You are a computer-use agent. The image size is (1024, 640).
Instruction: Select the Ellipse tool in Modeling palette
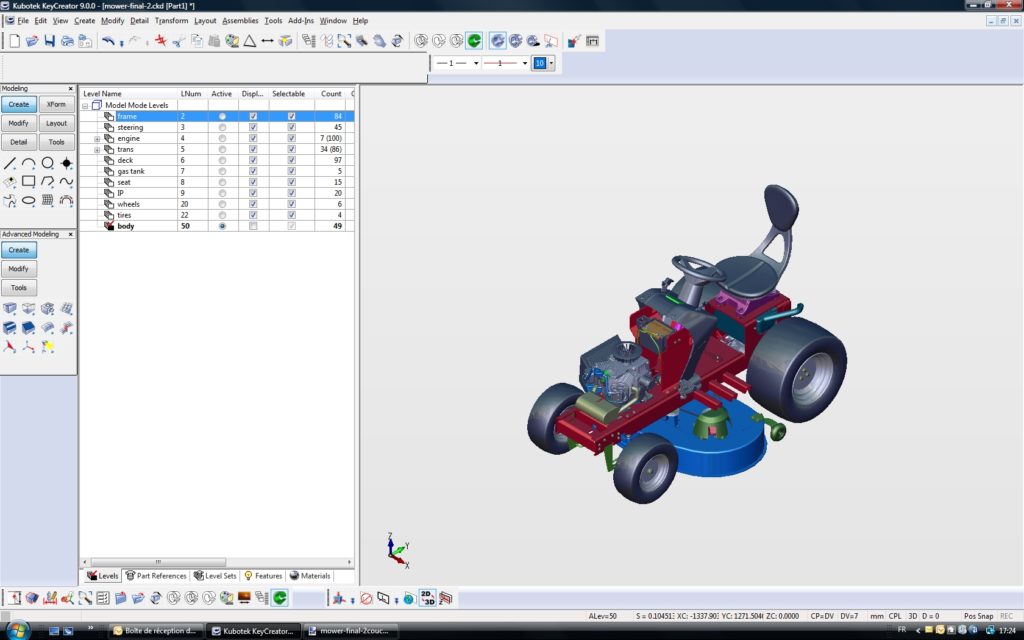[29, 200]
